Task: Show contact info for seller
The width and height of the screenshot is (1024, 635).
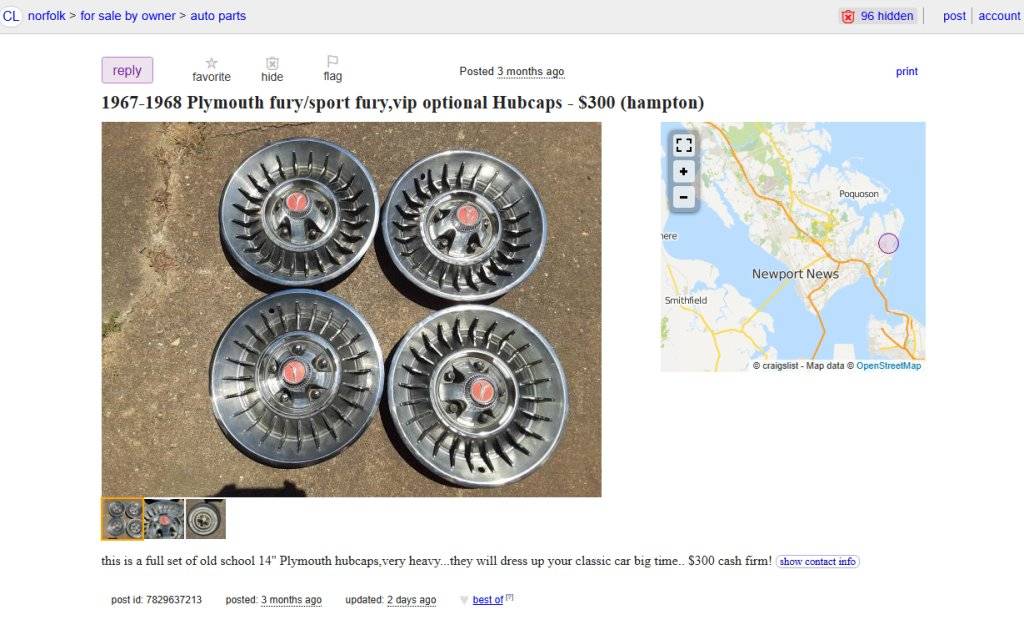Action: 818,562
